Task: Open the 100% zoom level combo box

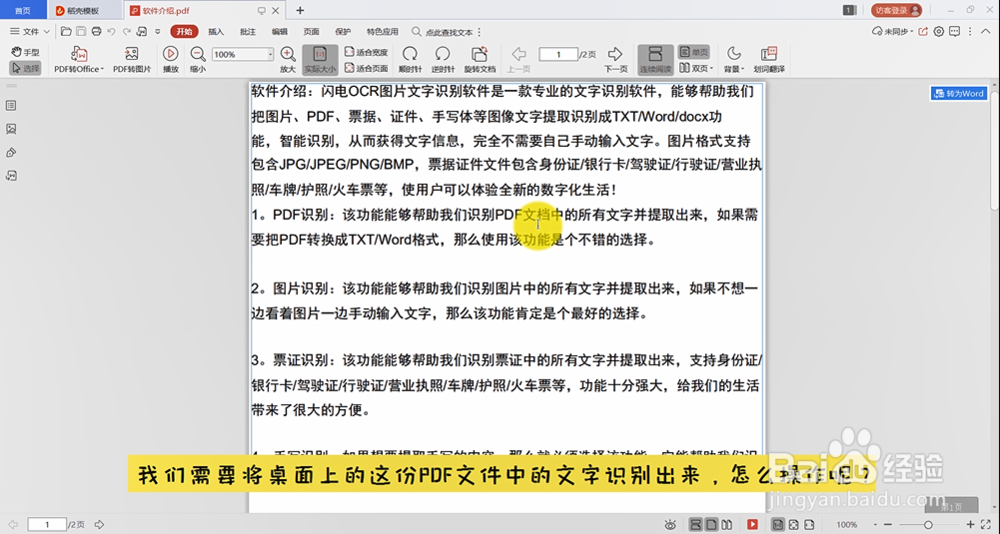Action: tap(243, 55)
